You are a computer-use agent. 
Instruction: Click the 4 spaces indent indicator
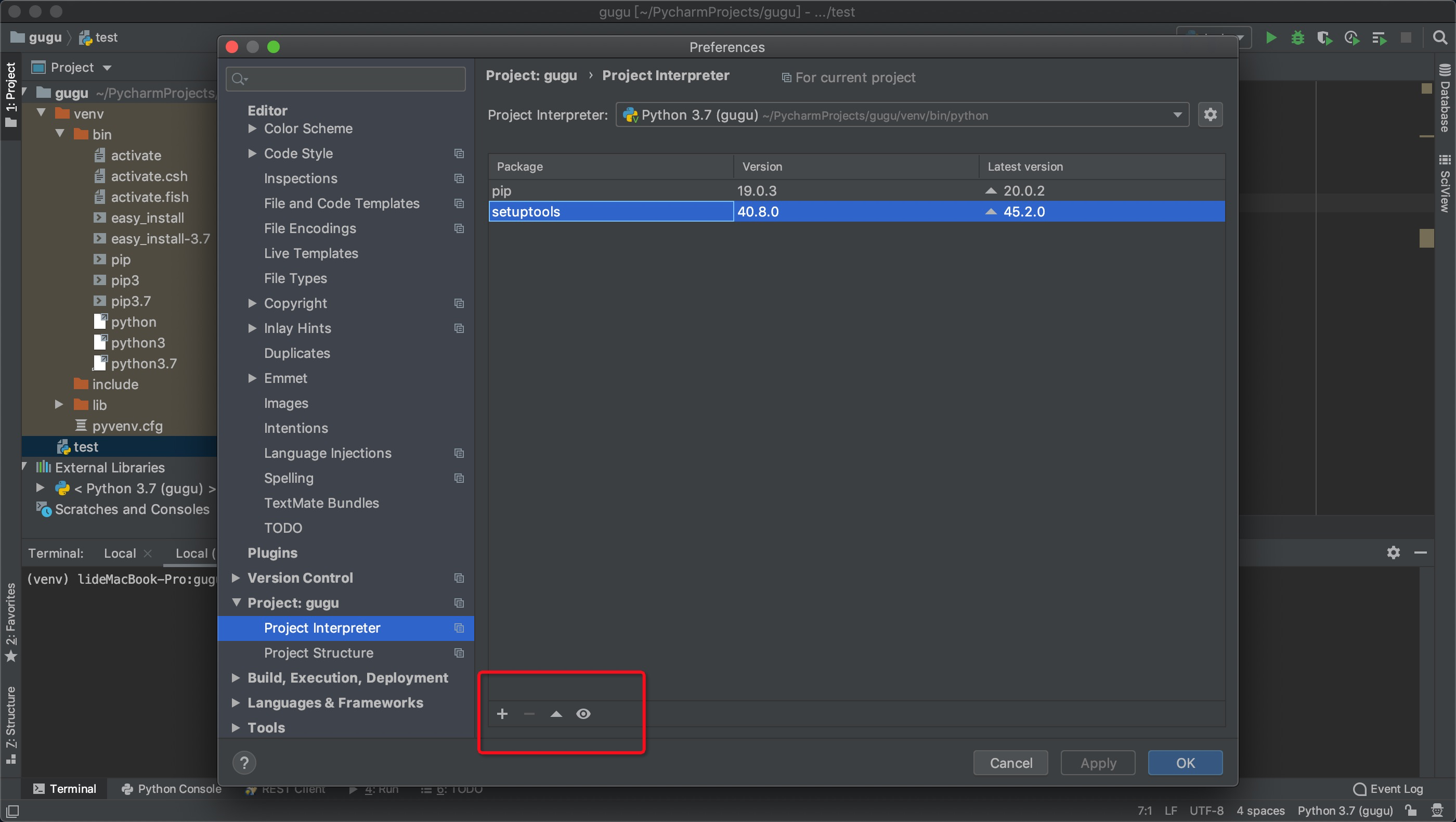(1260, 811)
